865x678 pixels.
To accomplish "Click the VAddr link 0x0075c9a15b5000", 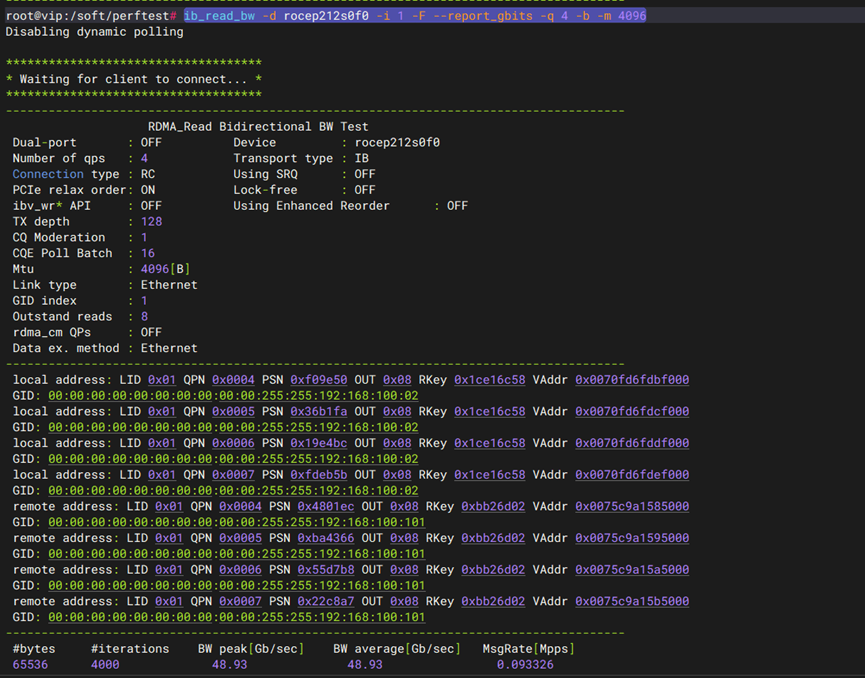I will [631, 602].
